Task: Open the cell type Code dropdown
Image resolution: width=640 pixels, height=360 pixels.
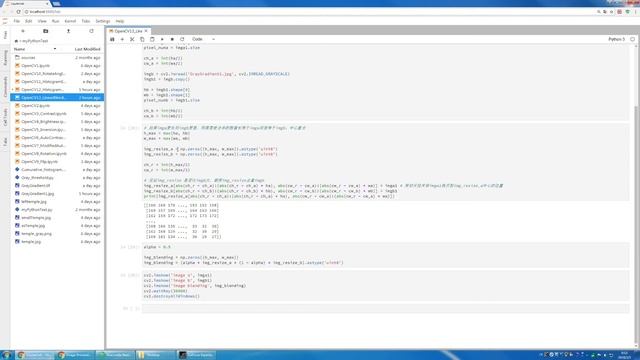Action: click(x=203, y=39)
